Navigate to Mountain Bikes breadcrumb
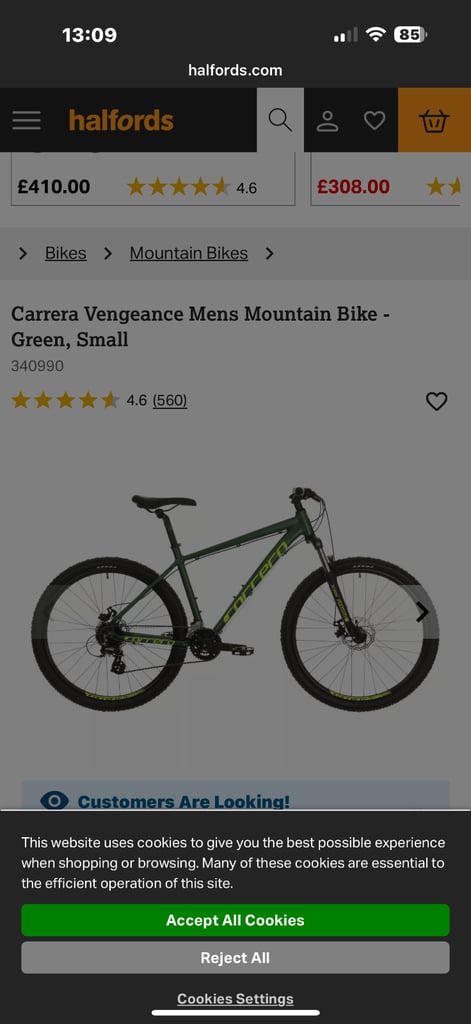The image size is (471, 1024). (189, 253)
